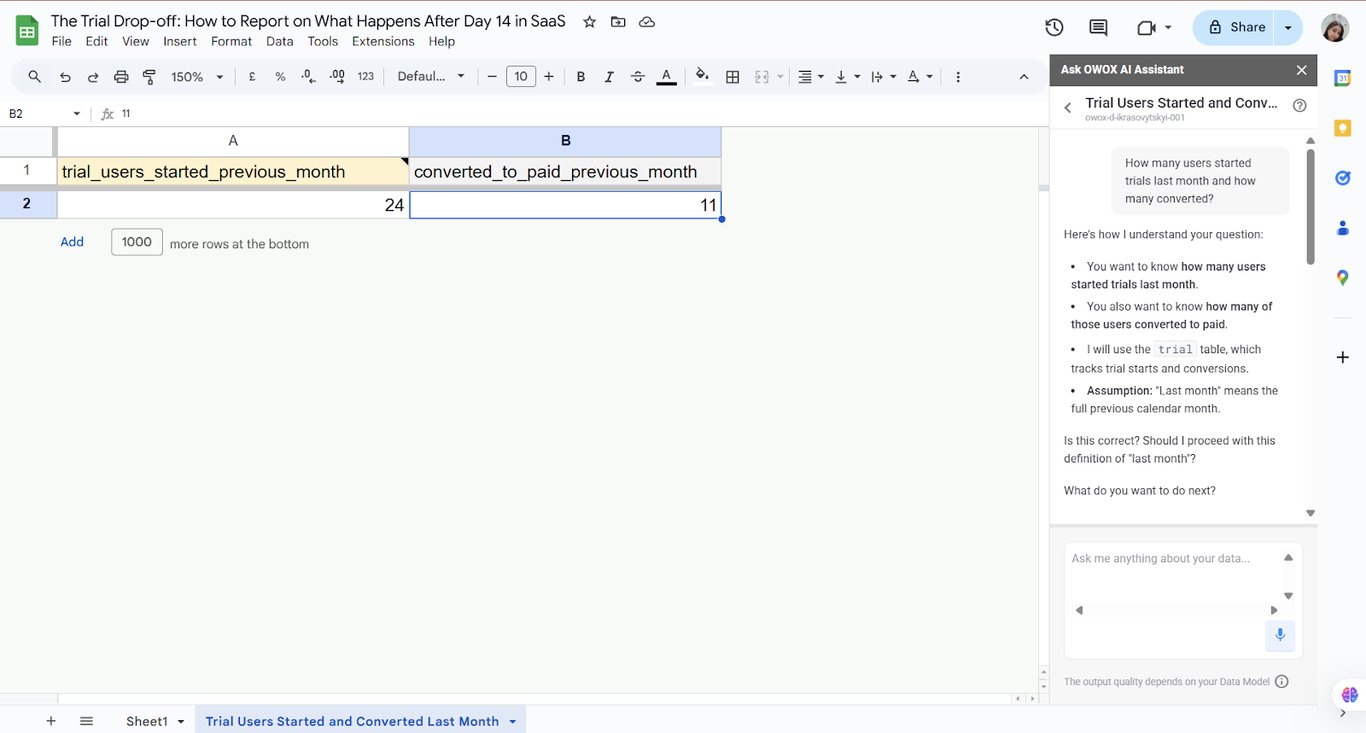1366x733 pixels.
Task: Increase decimal places
Action: (337, 76)
